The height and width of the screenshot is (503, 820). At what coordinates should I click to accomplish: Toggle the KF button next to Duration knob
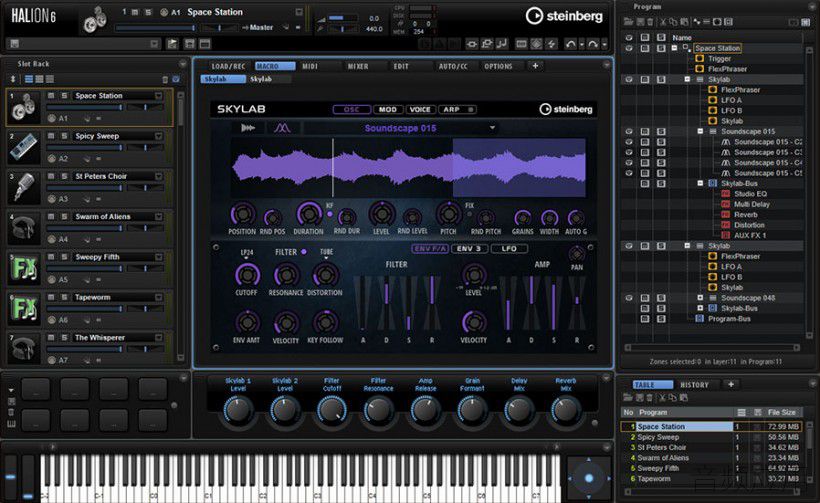pyautogui.click(x=329, y=214)
